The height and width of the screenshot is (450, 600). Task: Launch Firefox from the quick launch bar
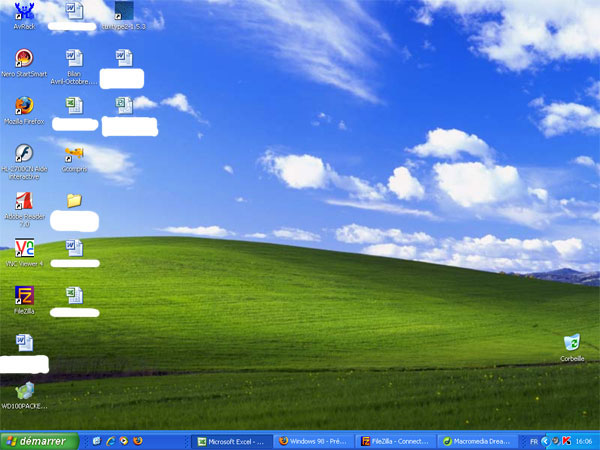(x=138, y=441)
